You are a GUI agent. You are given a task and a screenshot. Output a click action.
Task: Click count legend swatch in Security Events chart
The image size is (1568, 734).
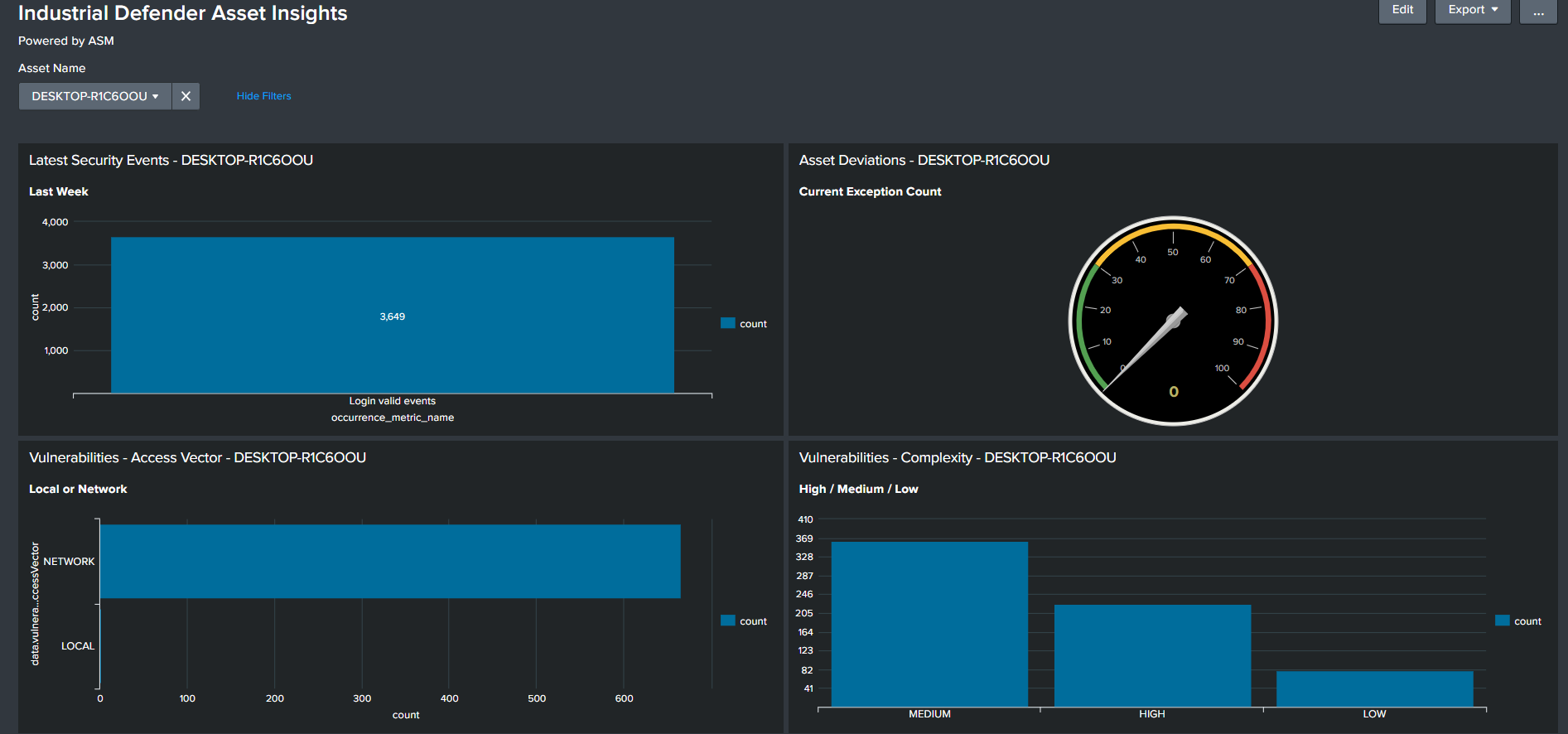click(x=728, y=323)
